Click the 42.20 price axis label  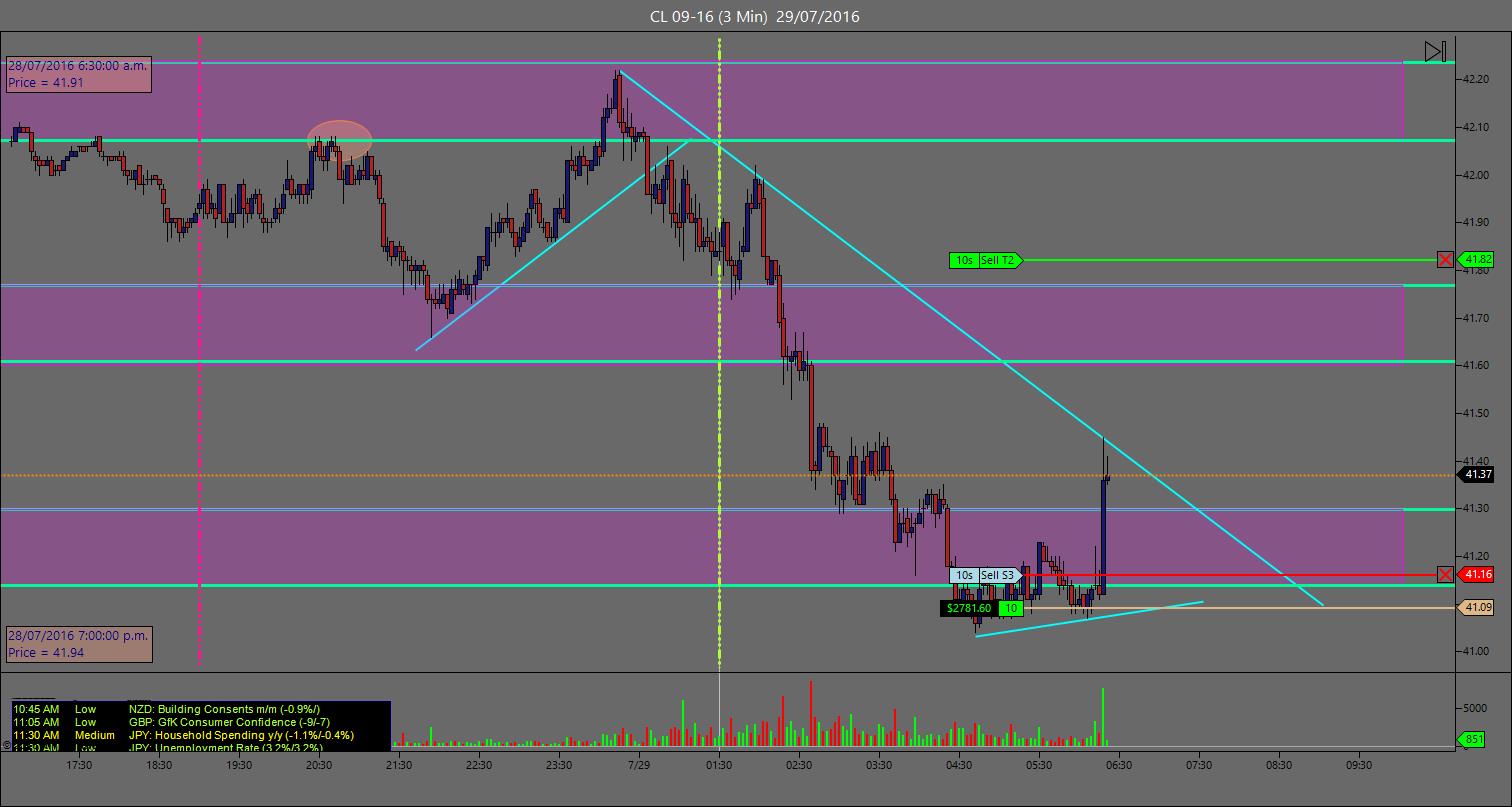(1476, 80)
